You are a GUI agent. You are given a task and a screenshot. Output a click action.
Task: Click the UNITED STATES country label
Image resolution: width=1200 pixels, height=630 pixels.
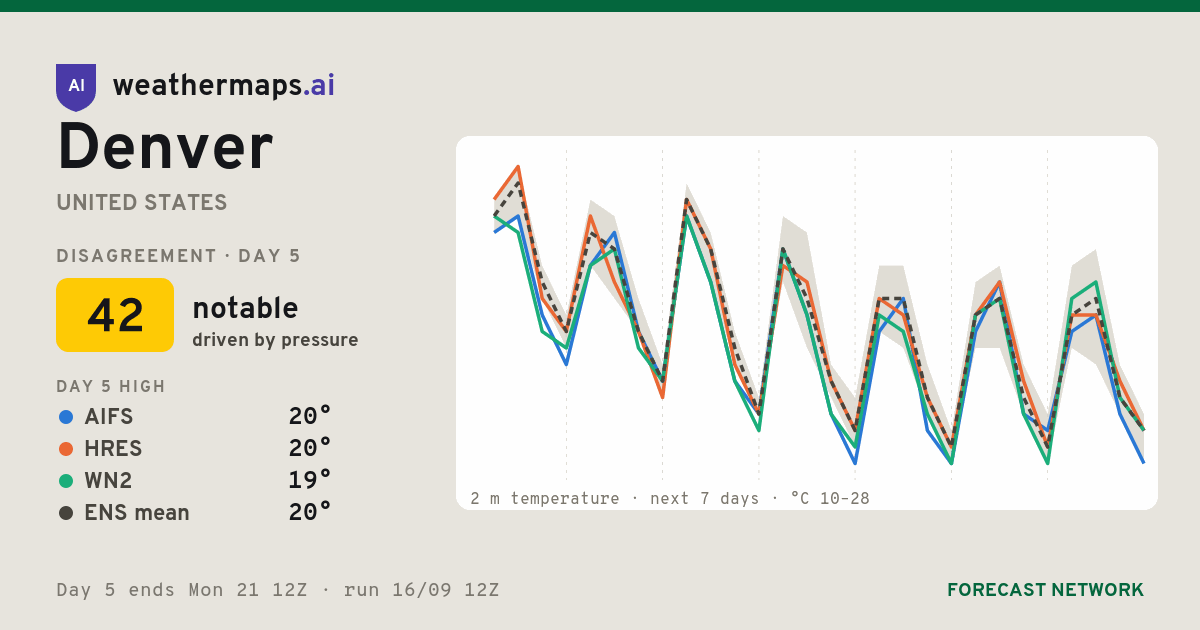(142, 203)
